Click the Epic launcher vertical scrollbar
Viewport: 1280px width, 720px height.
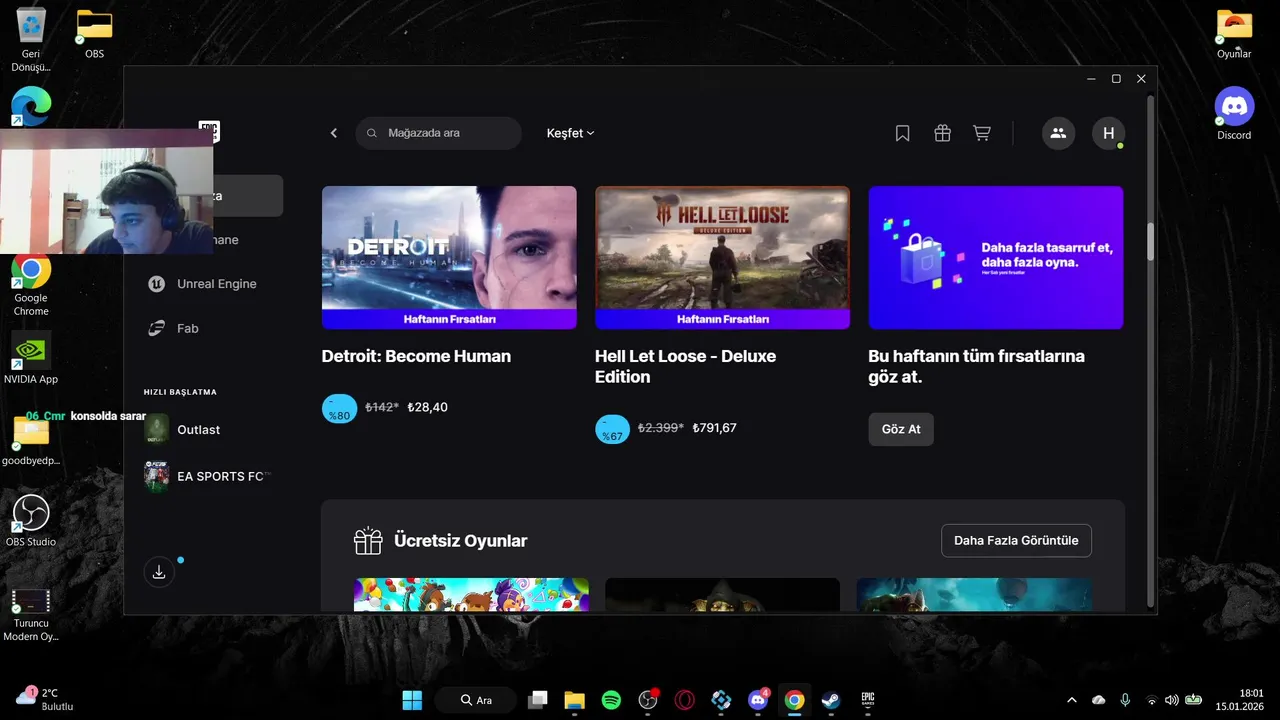coord(1150,240)
